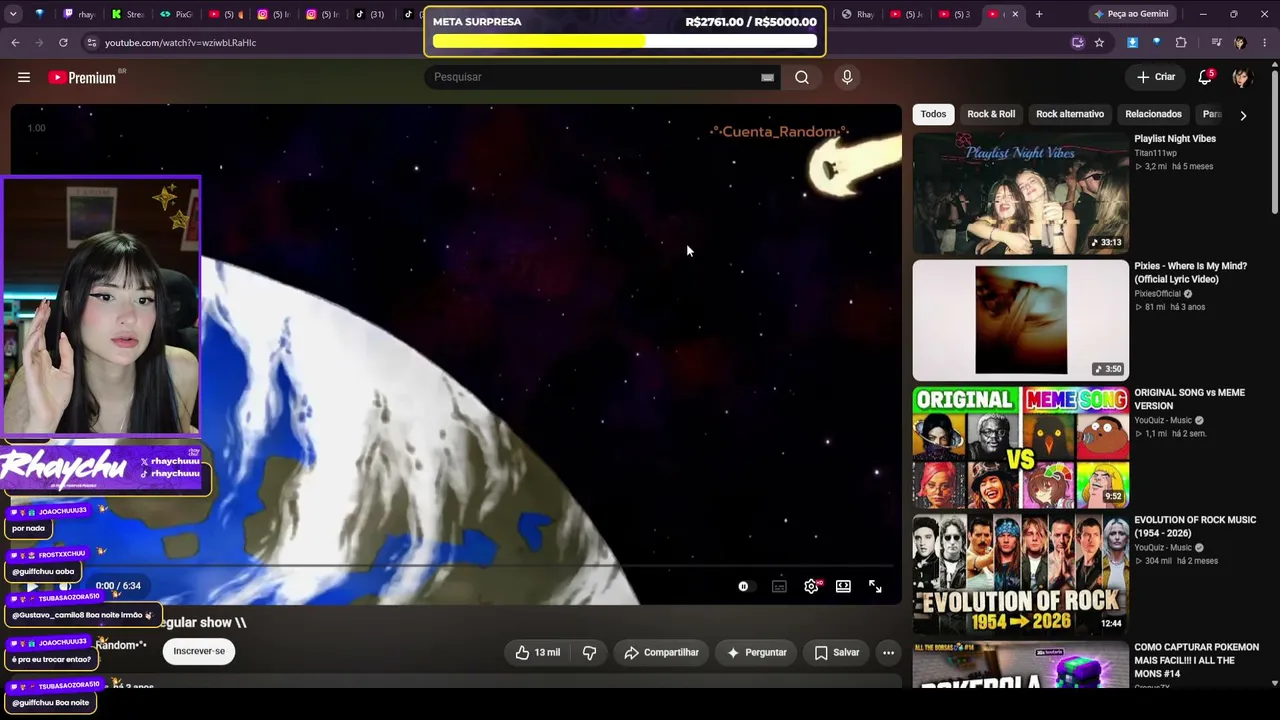Open the browser profile avatar in the toolbar

tap(1240, 43)
